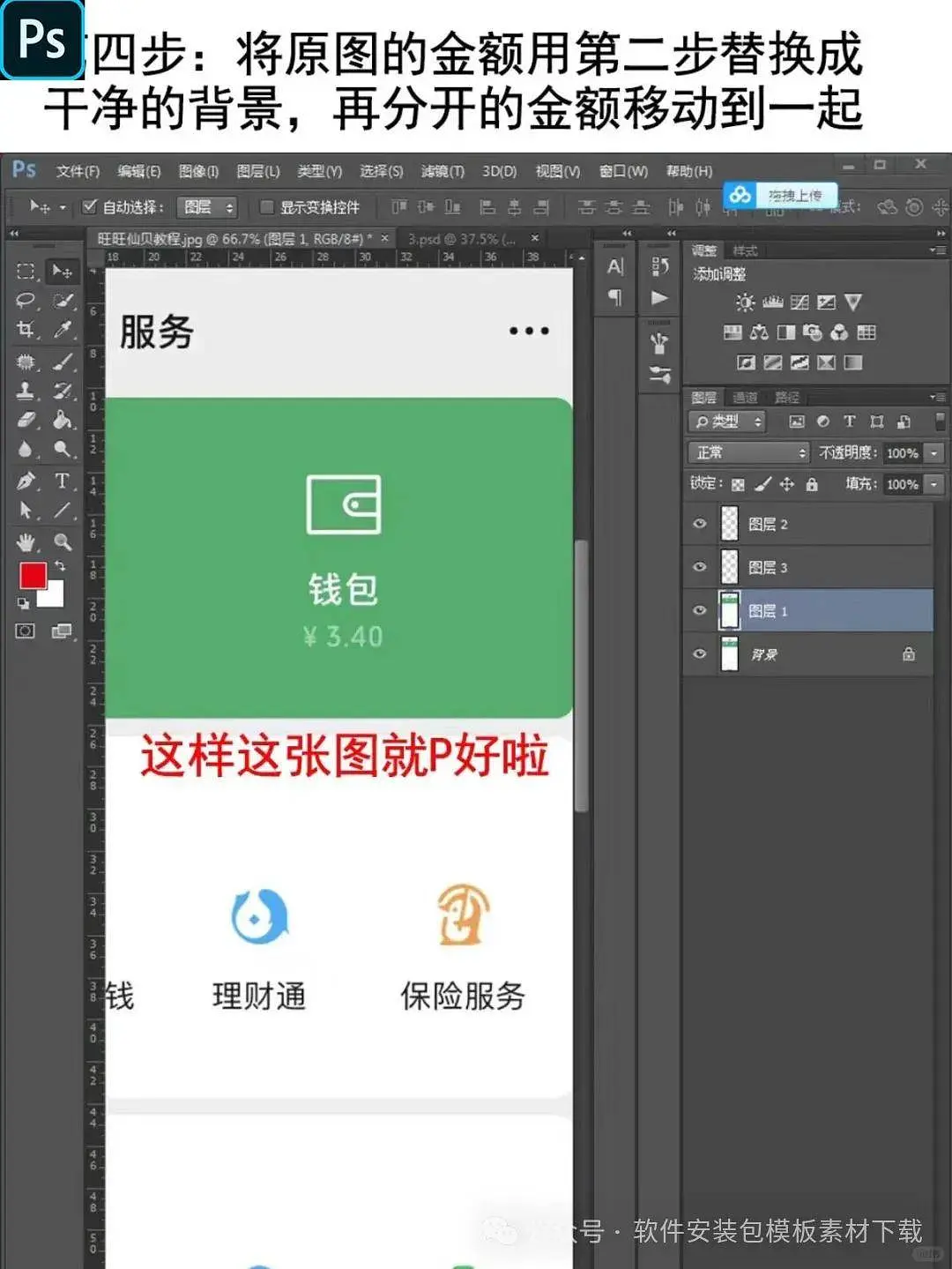This screenshot has height=1269, width=952.
Task: Open the History panel icon
Action: tap(659, 266)
